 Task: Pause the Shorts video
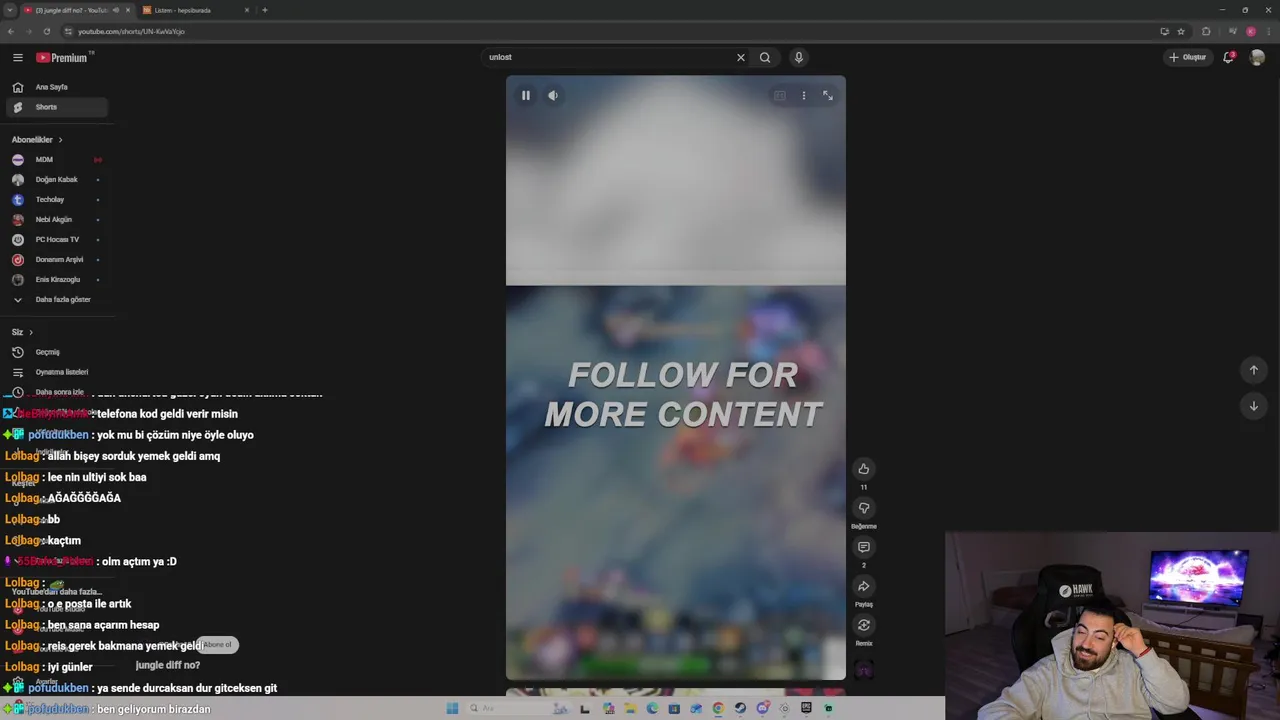[525, 95]
